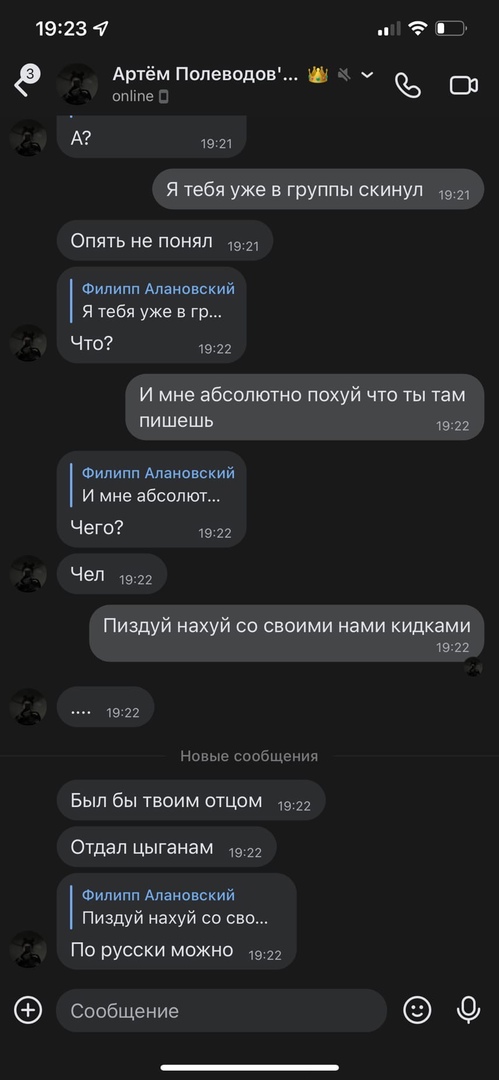Jump to quoted reply above "Чего?"
Image resolution: width=499 pixels, height=1080 pixels.
[155, 484]
